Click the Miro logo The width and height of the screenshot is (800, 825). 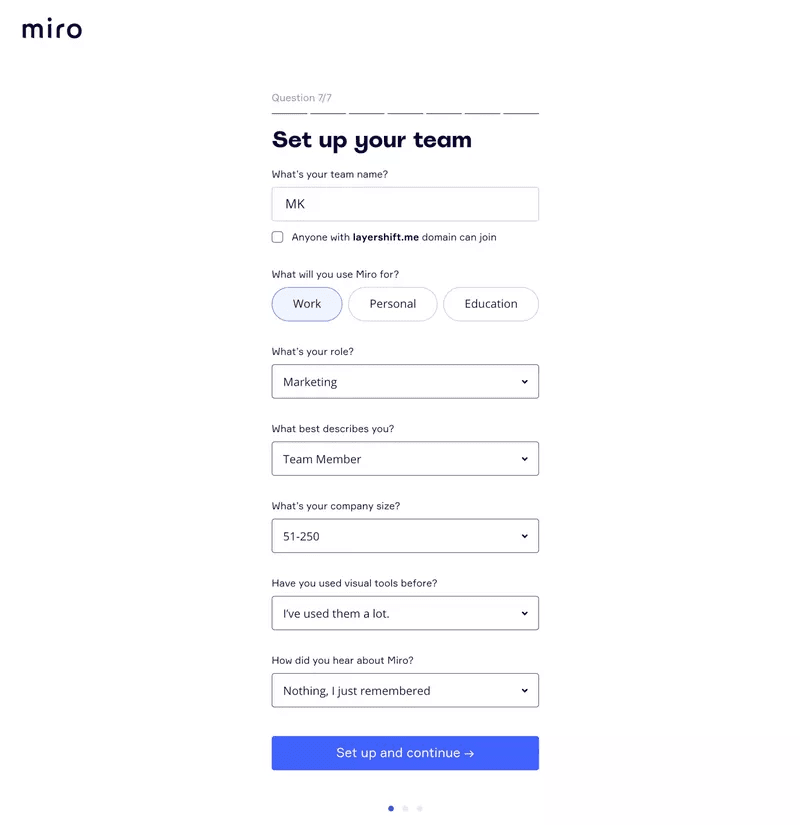pos(51,29)
